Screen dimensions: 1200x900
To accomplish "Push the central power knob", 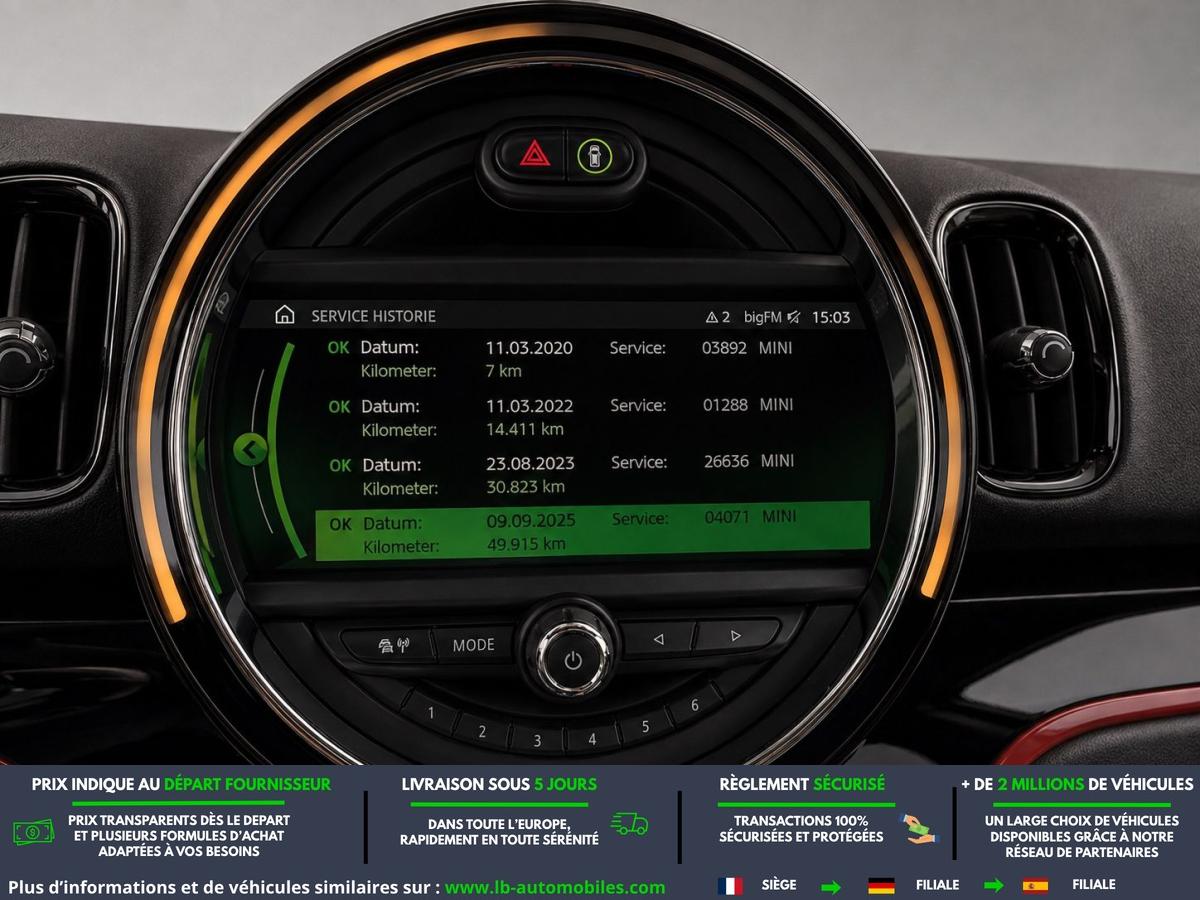I will coord(573,659).
